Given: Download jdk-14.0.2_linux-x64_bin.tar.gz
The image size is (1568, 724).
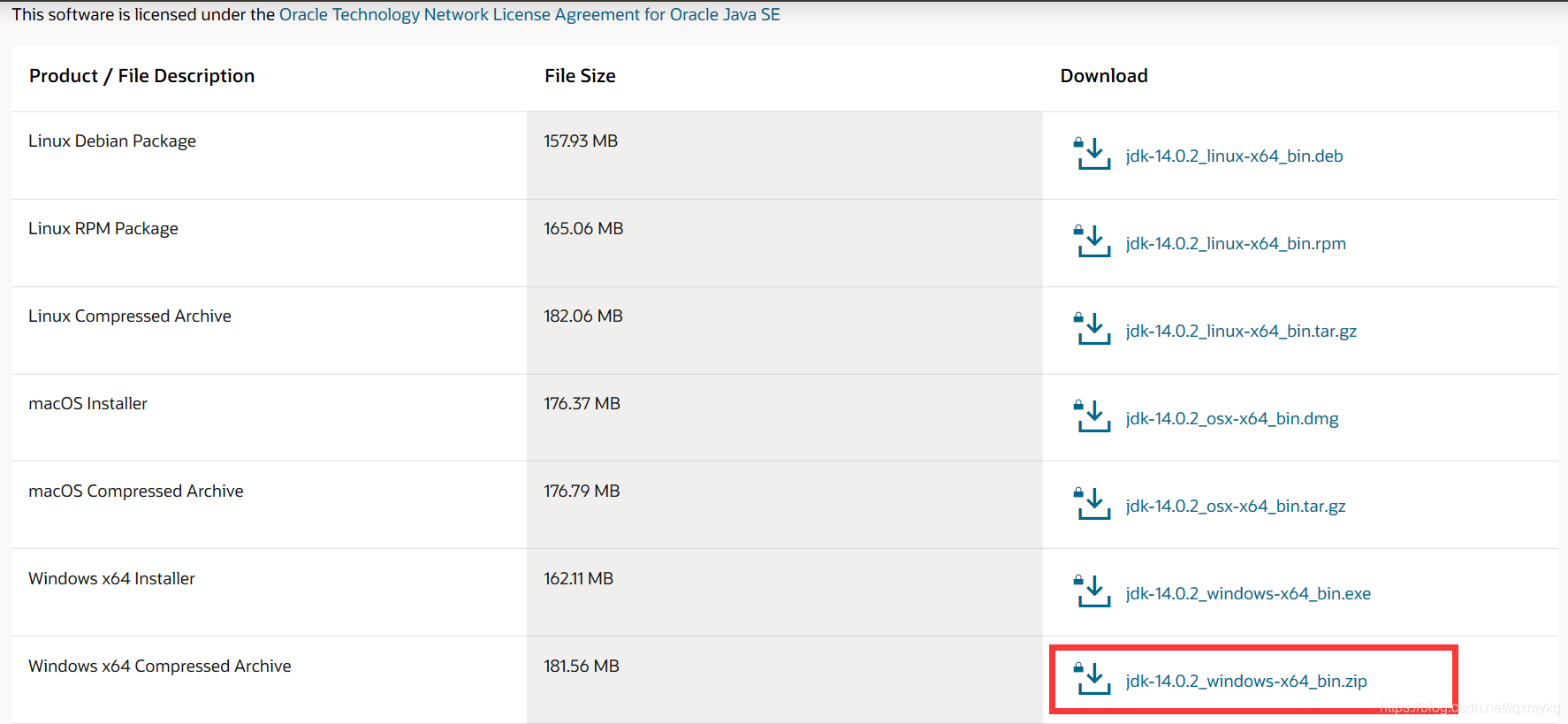Looking at the screenshot, I should tap(1241, 331).
